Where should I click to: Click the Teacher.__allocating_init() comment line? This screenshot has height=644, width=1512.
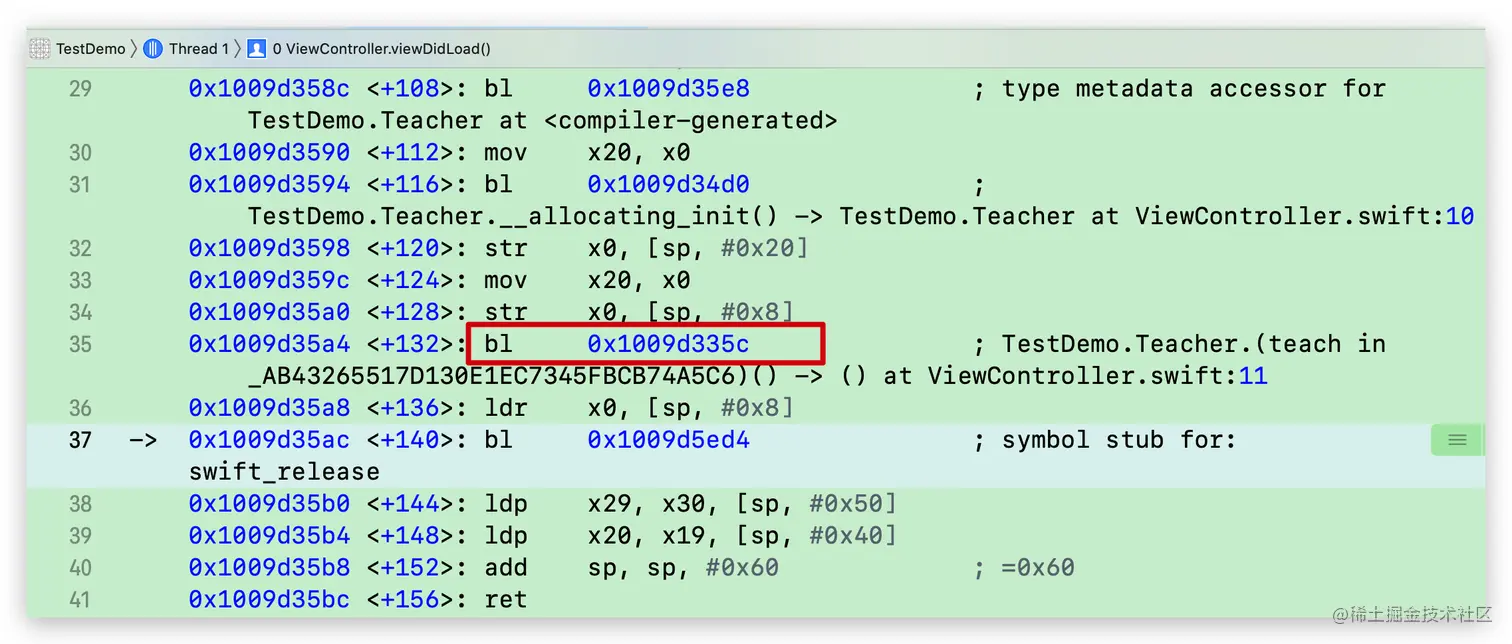click(x=860, y=216)
